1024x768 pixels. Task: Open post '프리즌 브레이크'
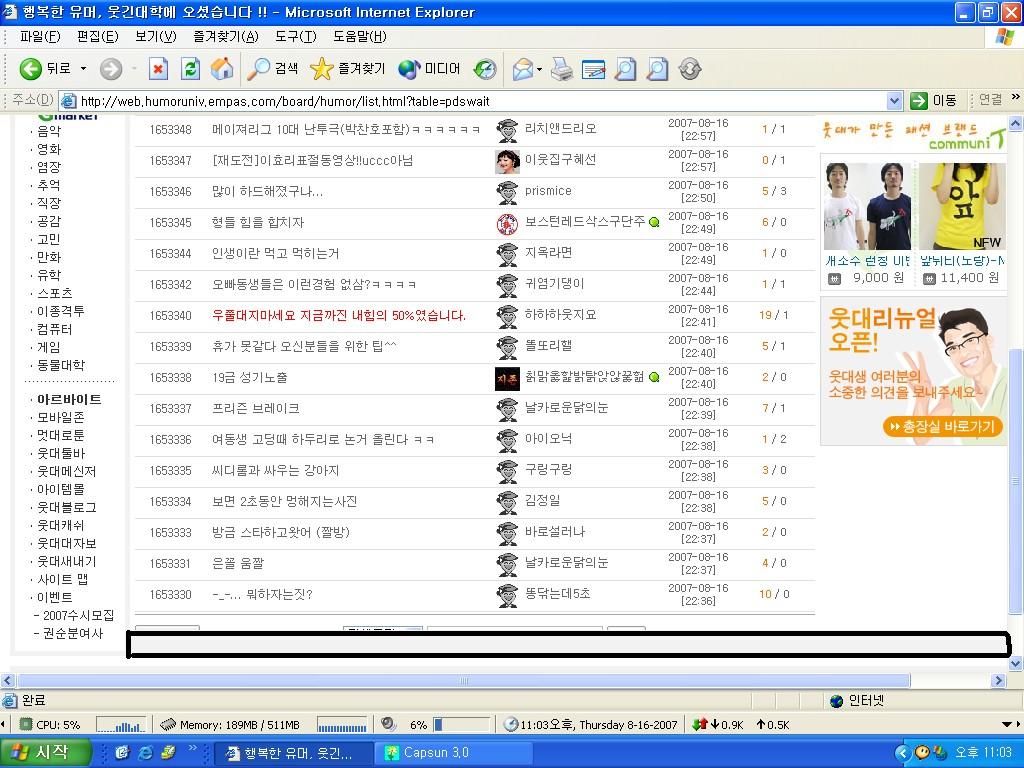tap(255, 409)
